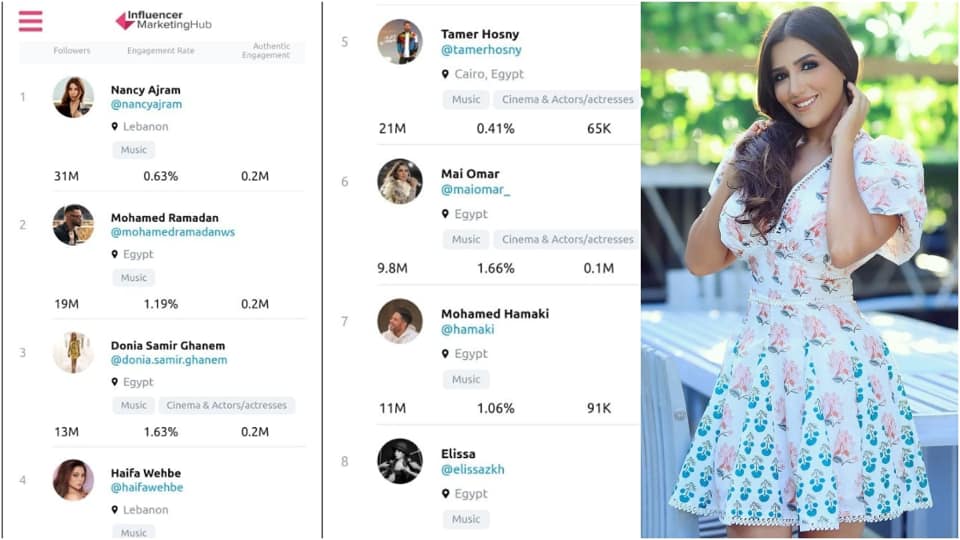The width and height of the screenshot is (960, 540).
Task: Select Music tag under Mohamed Hamaki
Action: 466,380
